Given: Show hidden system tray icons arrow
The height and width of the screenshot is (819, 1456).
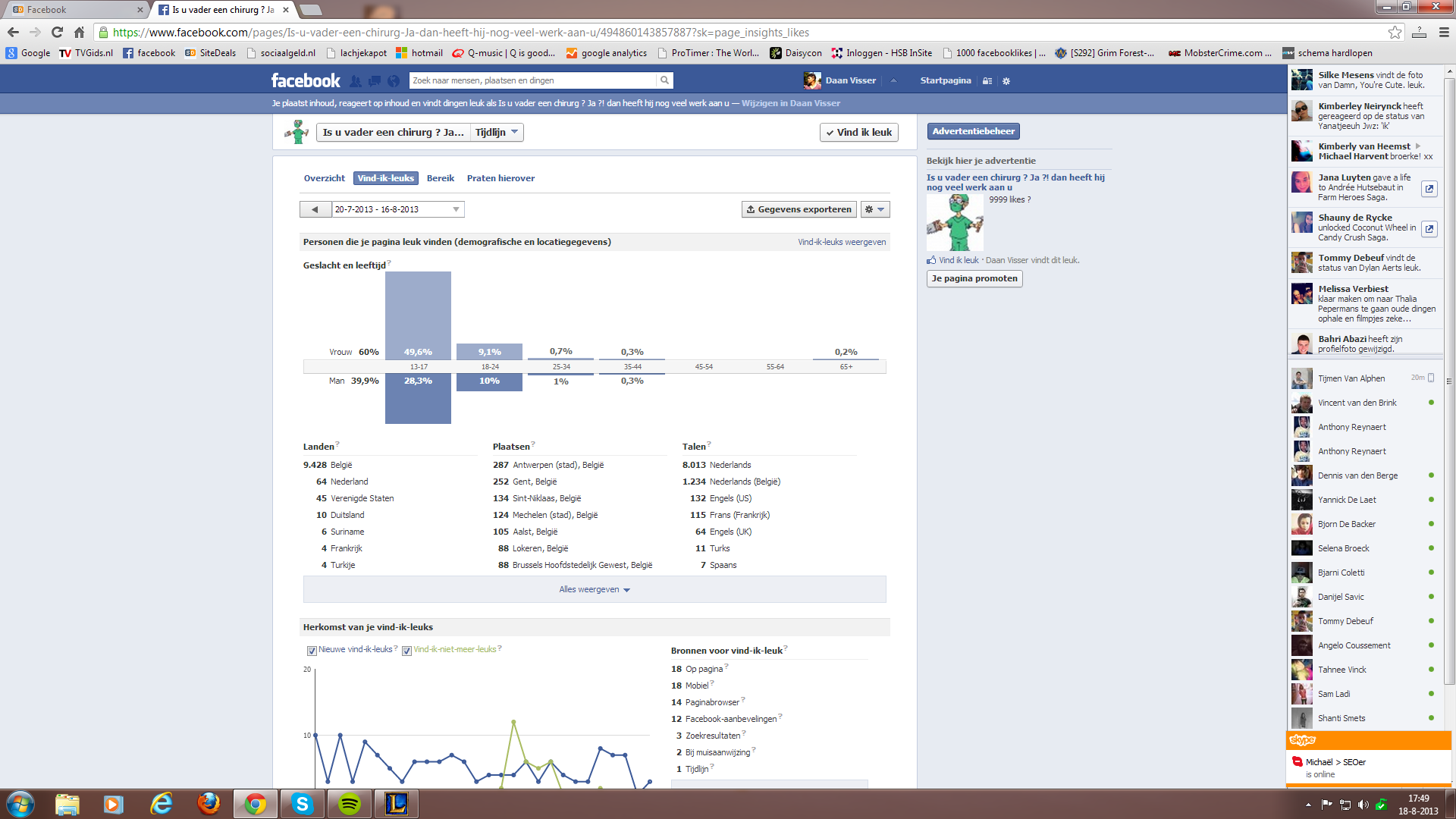Looking at the screenshot, I should [x=1308, y=805].
